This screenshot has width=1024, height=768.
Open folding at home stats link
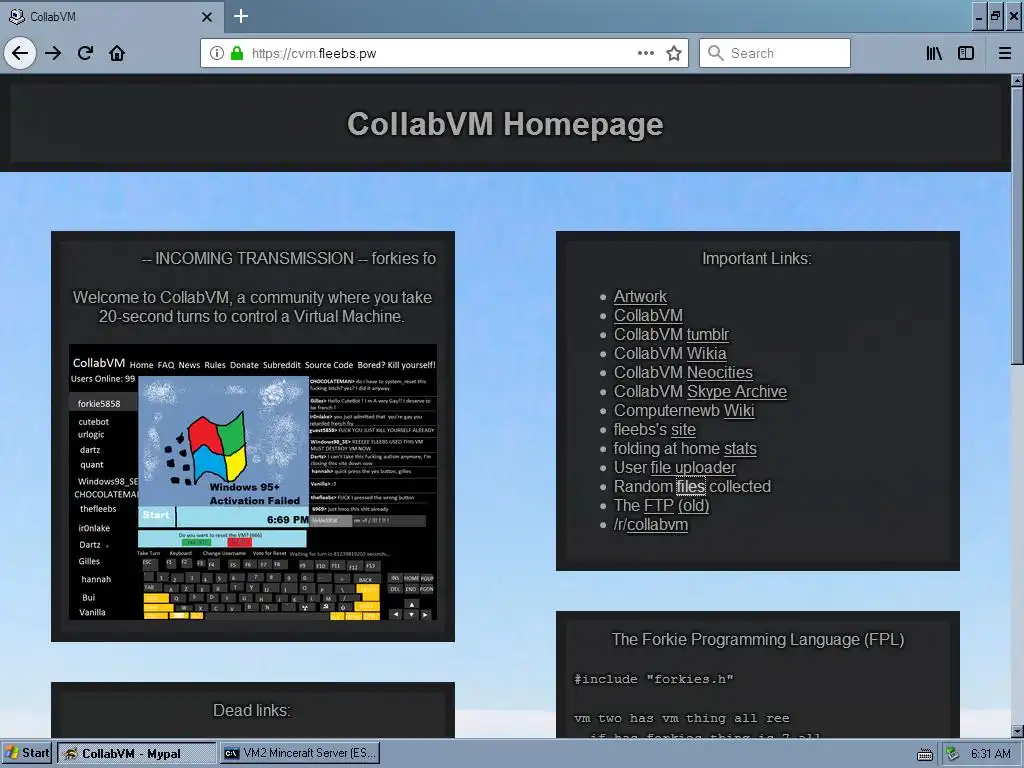pyautogui.click(x=740, y=448)
